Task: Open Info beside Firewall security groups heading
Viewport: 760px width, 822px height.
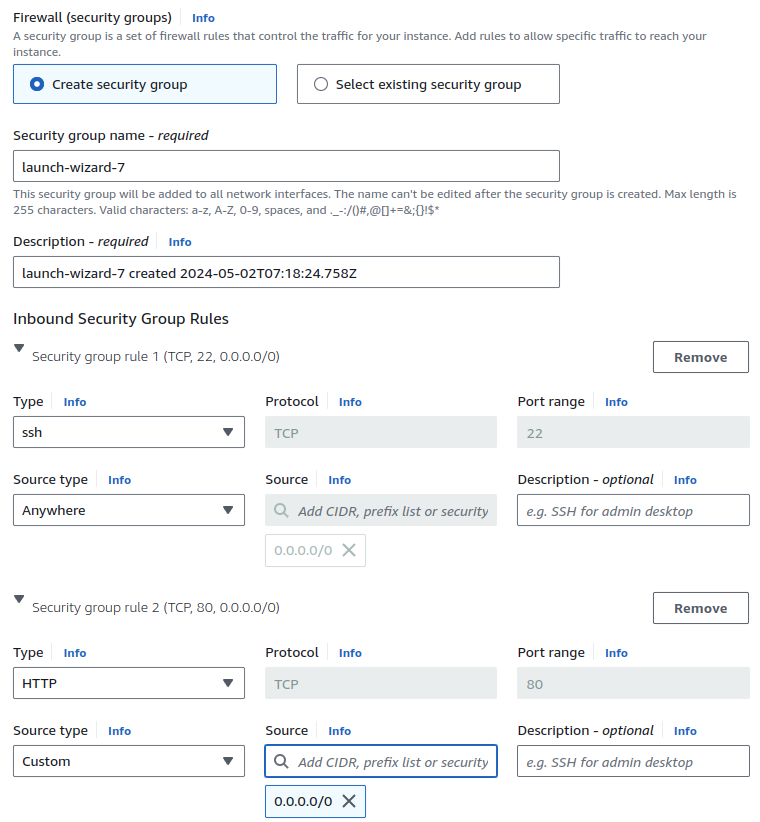Action: (x=203, y=17)
